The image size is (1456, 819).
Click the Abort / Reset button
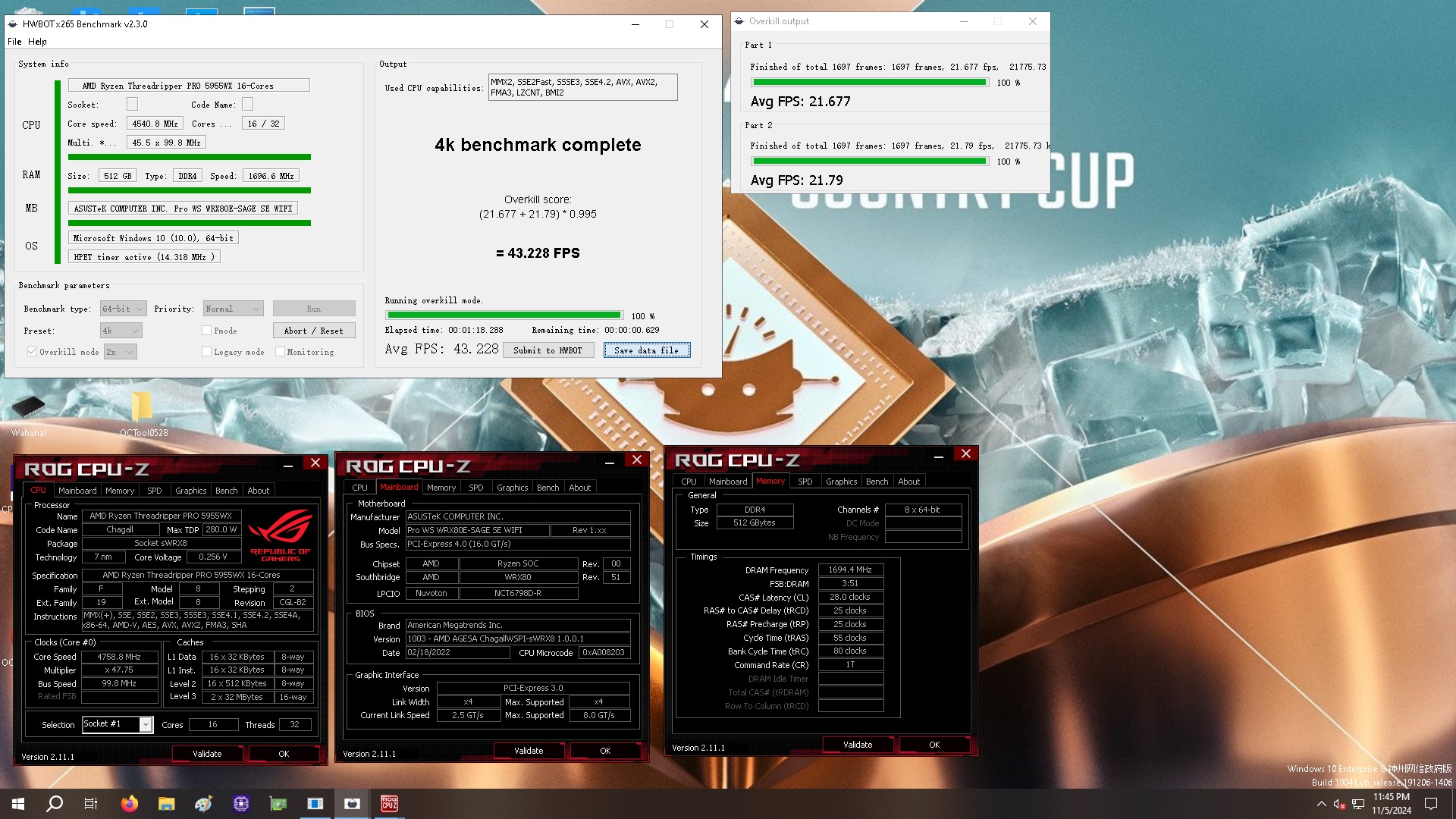pos(314,331)
